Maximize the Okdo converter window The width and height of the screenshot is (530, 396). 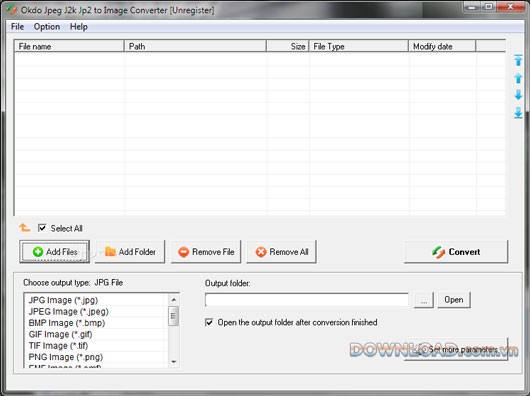pyautogui.click(x=489, y=7)
